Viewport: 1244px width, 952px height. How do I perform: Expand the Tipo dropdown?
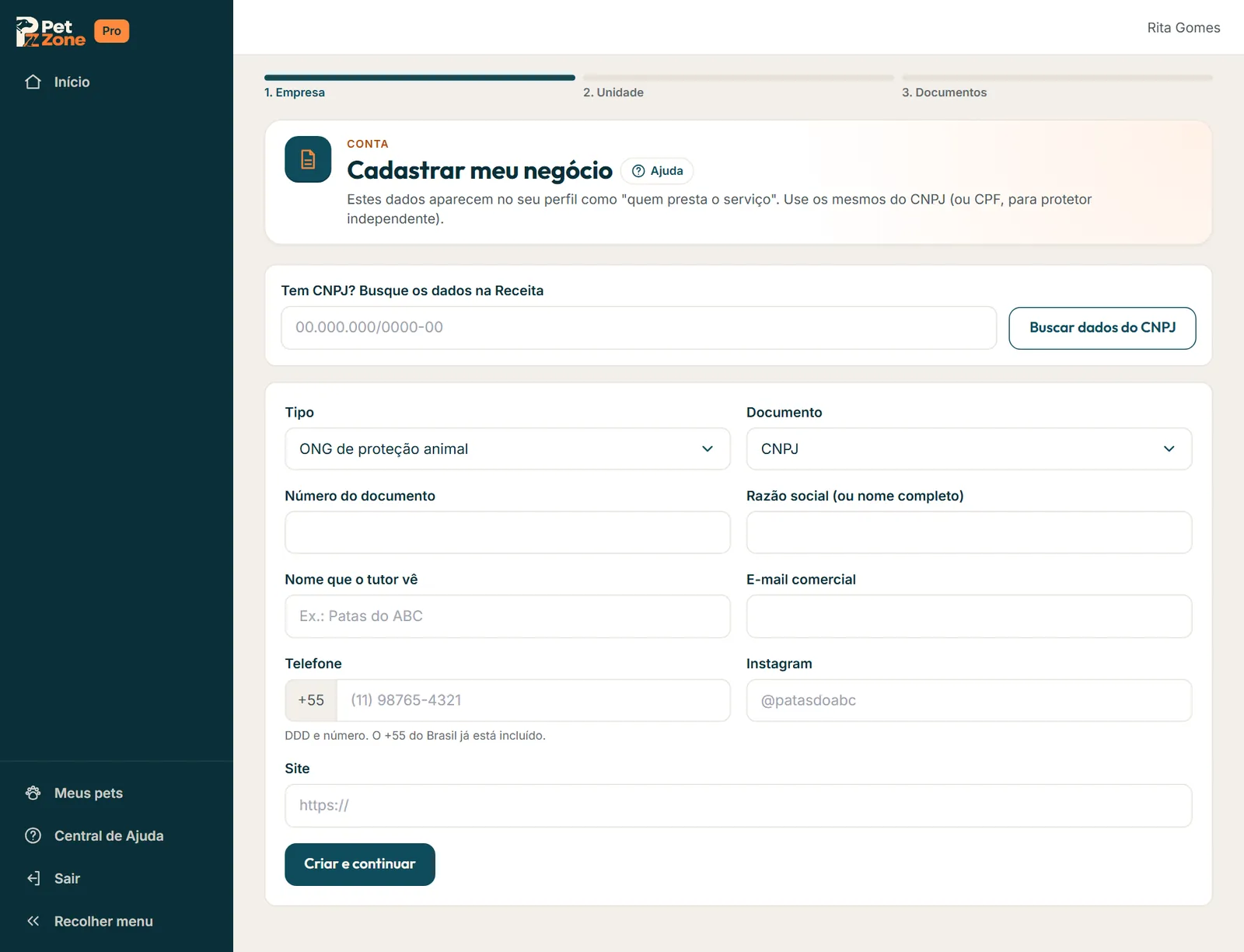[508, 449]
